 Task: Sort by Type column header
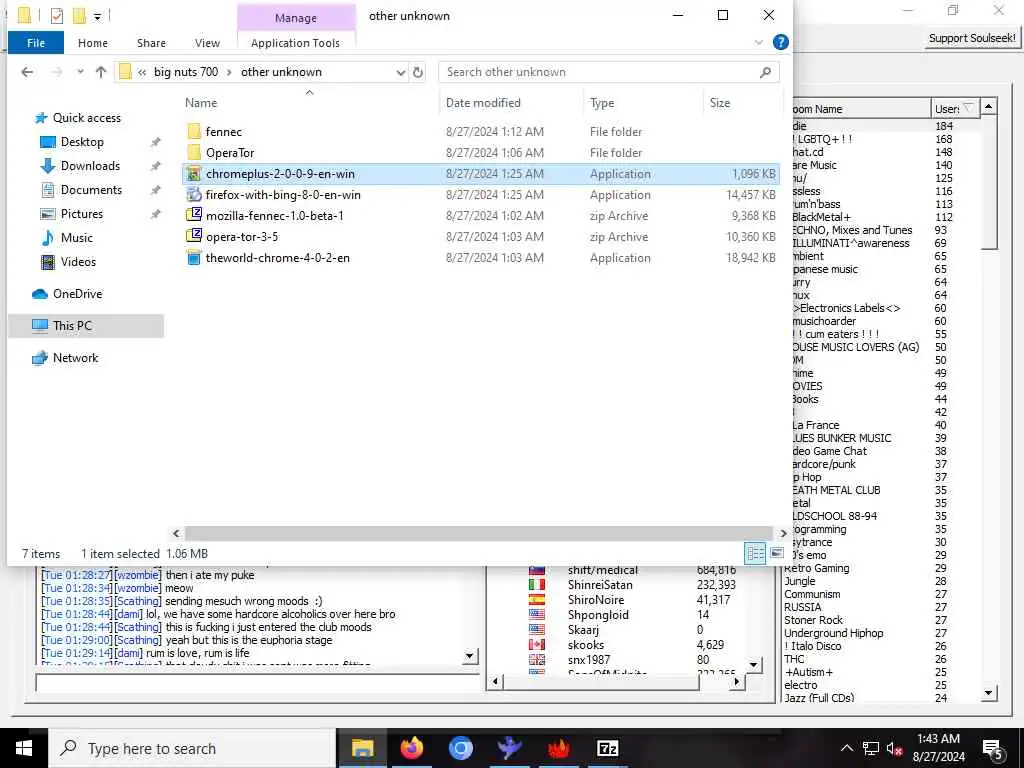602,103
